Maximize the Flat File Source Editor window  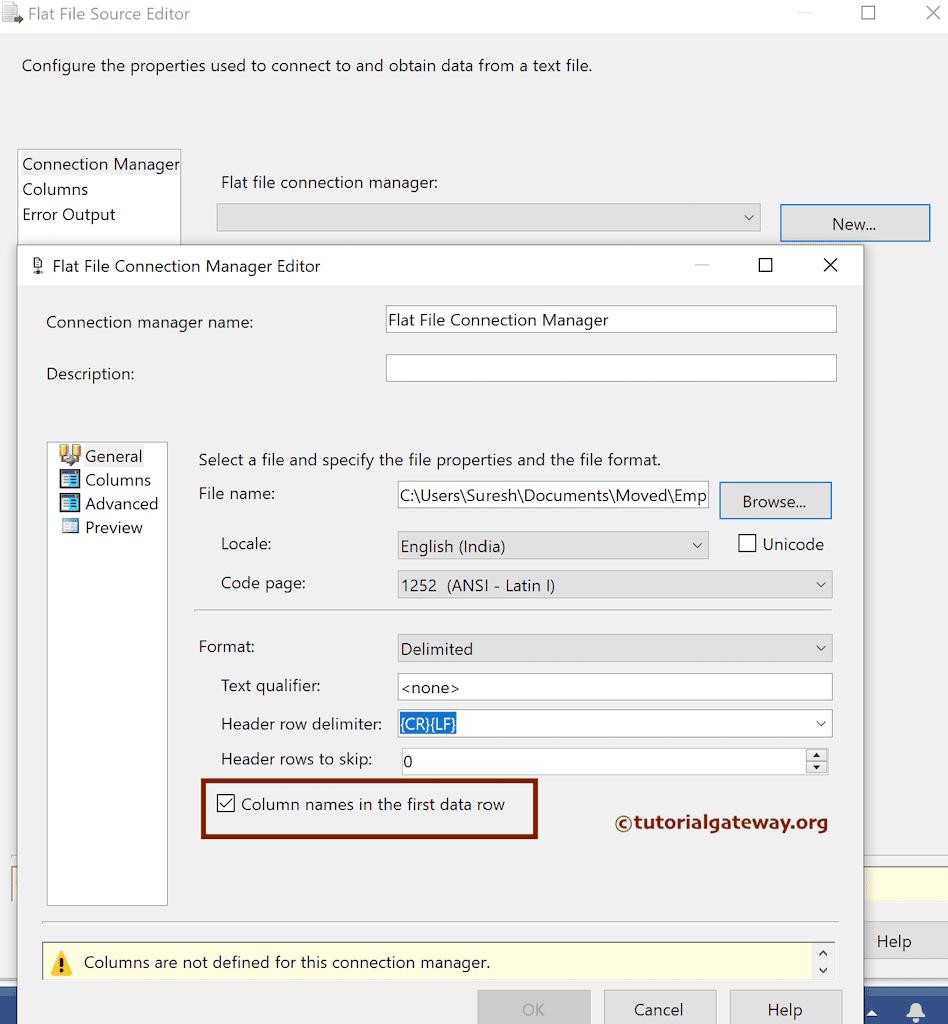868,12
